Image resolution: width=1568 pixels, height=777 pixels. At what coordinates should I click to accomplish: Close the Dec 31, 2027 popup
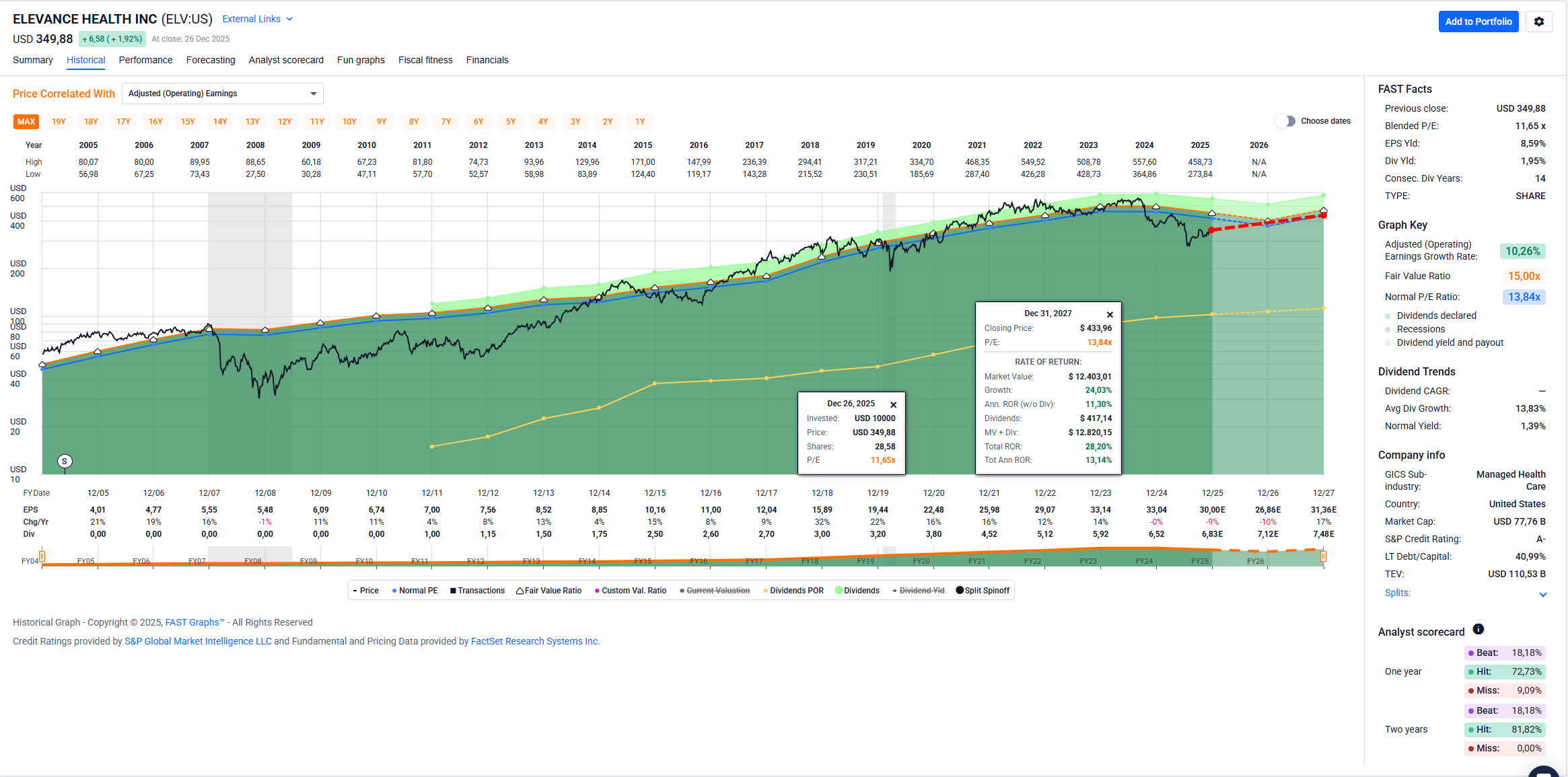1110,314
